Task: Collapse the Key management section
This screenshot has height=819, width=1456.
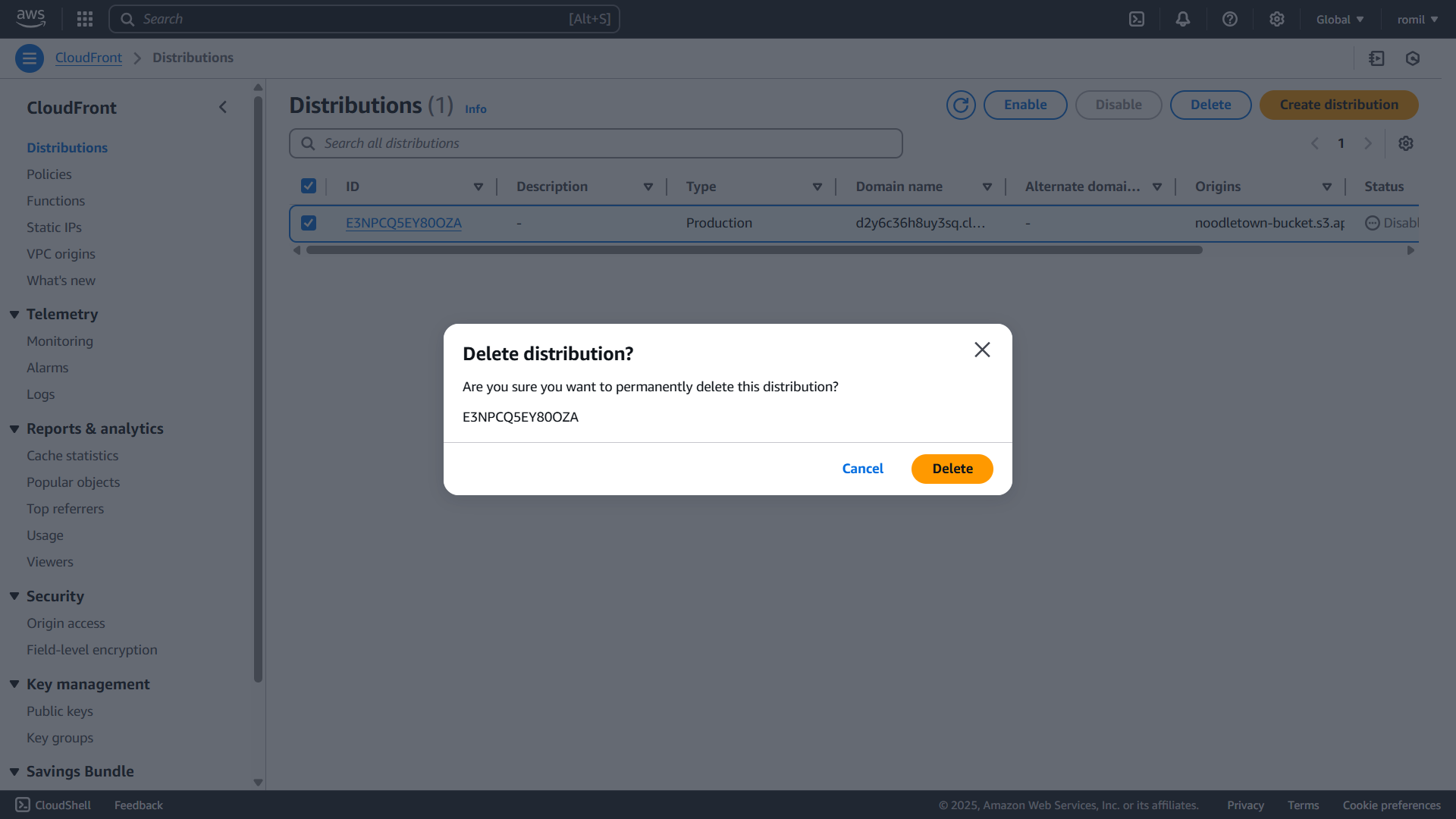Action: pyautogui.click(x=14, y=684)
